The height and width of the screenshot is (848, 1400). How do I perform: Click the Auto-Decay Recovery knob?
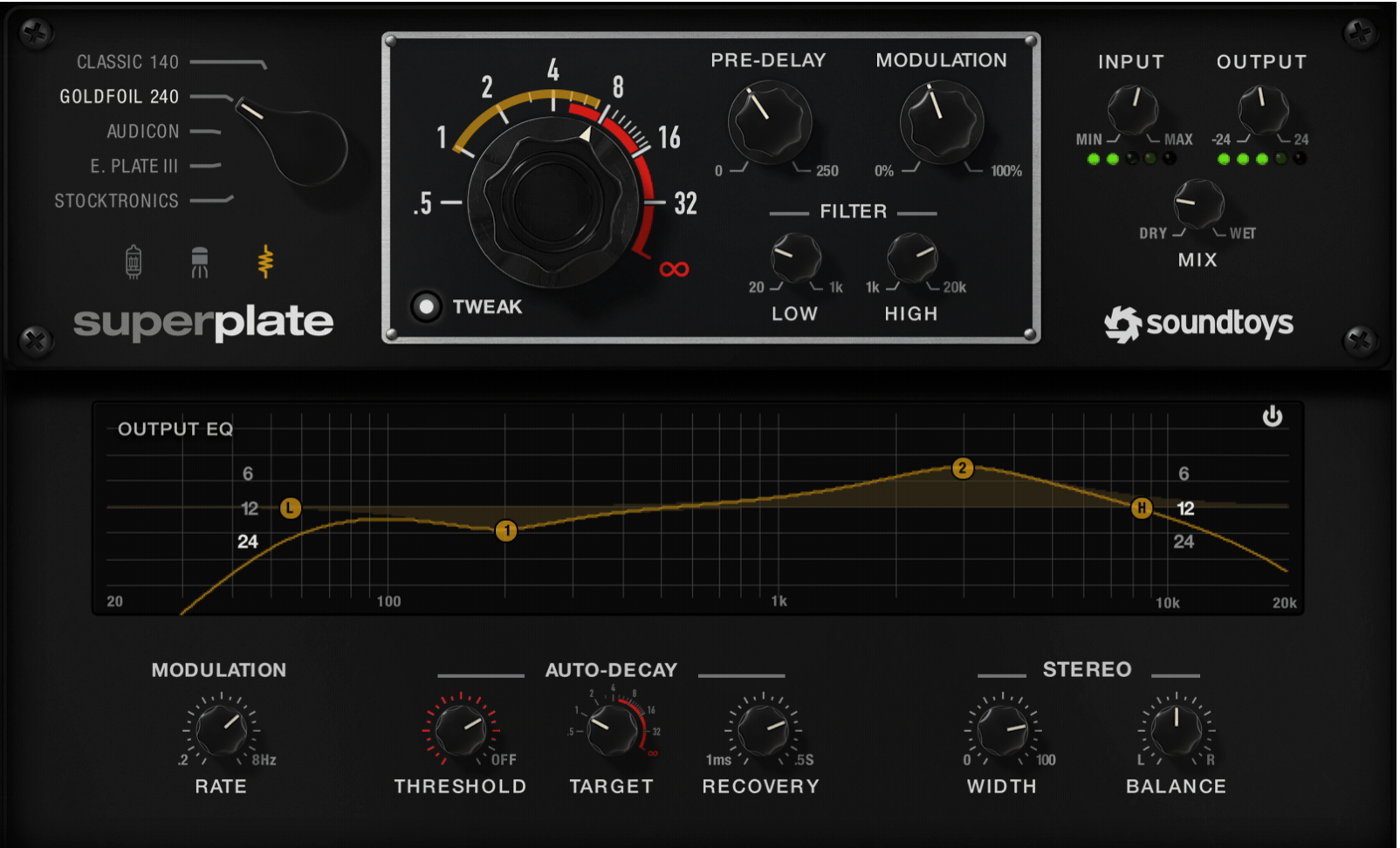762,730
